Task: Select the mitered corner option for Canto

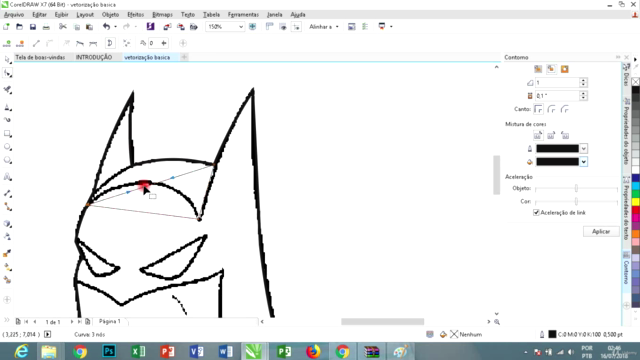Action: [x=538, y=109]
